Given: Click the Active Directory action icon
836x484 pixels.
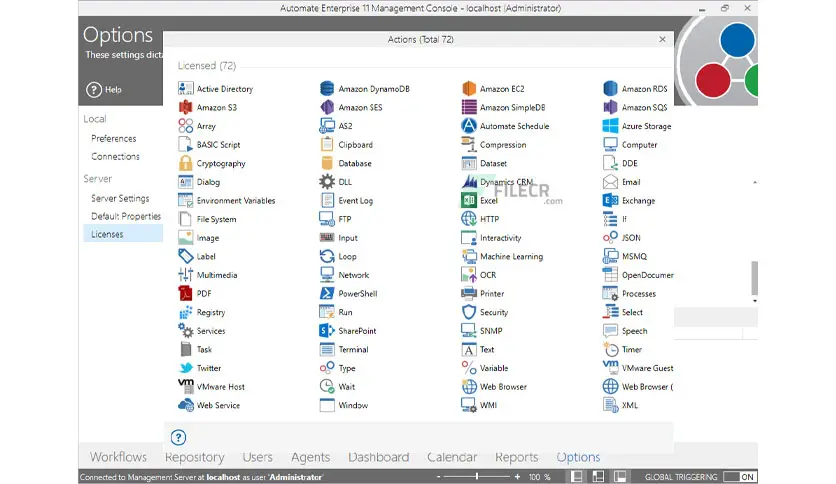Looking at the screenshot, I should click(186, 88).
